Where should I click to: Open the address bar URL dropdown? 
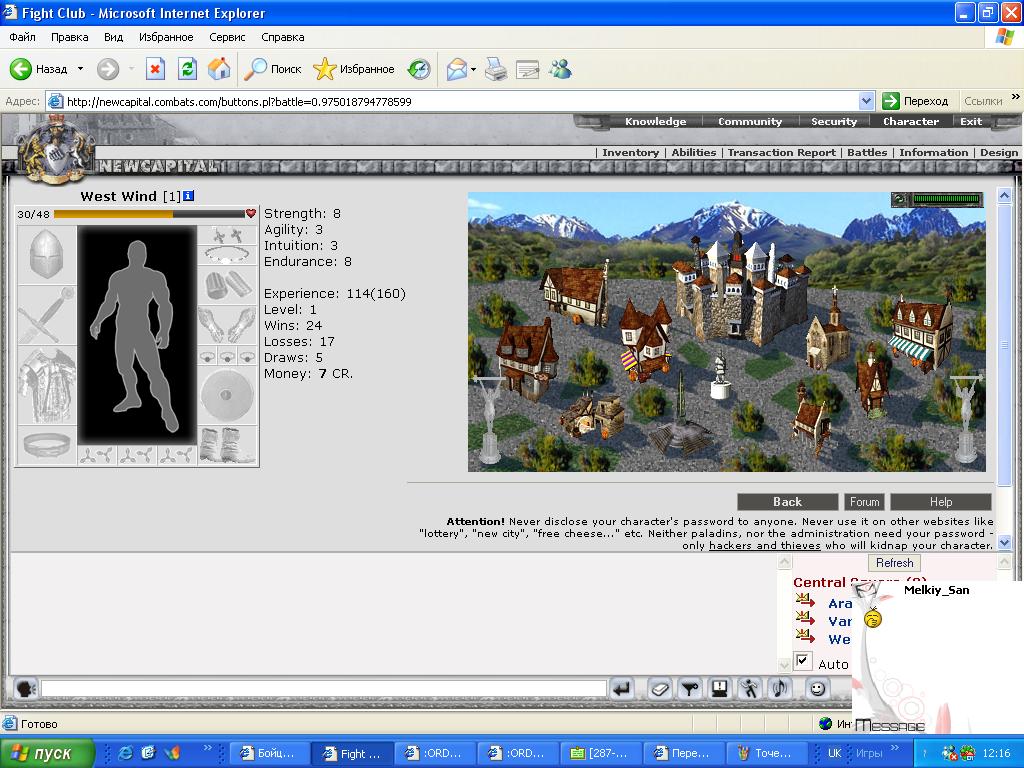(x=867, y=101)
